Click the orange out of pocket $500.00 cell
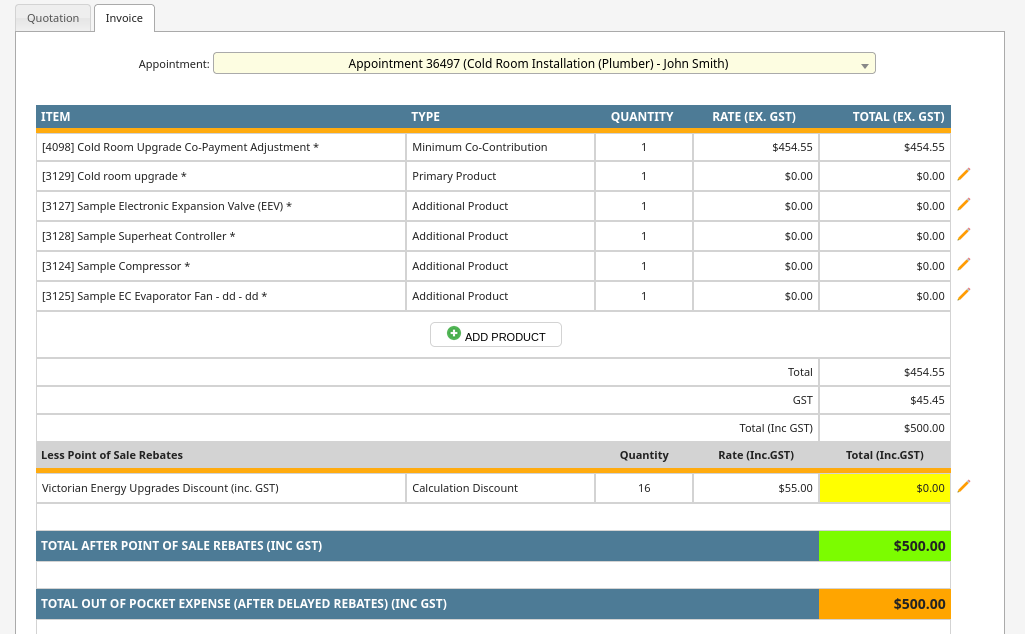 pyautogui.click(x=884, y=604)
